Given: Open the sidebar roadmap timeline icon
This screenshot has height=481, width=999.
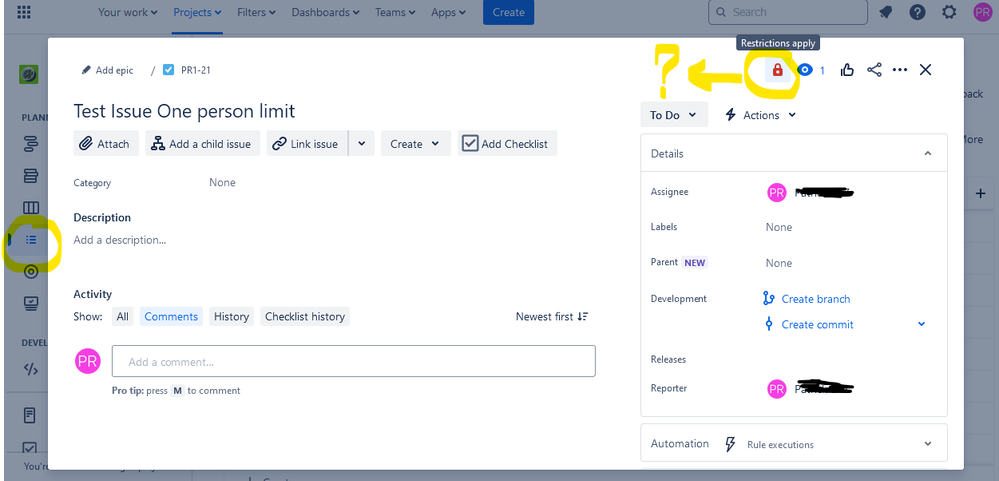Looking at the screenshot, I should [x=31, y=144].
